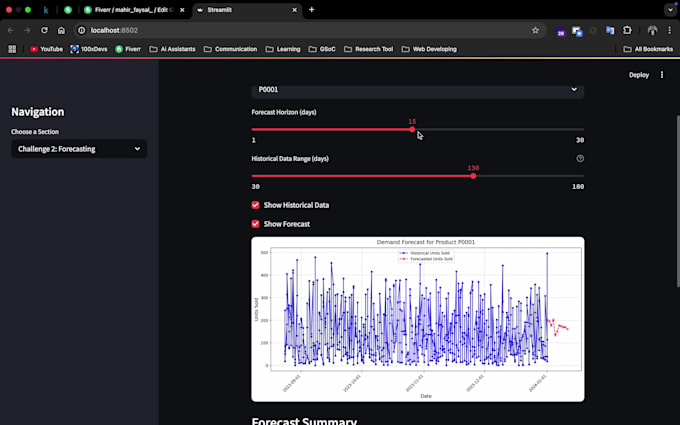Click the Forecast Summary heading
Screen dimensions: 680x425
304,421
